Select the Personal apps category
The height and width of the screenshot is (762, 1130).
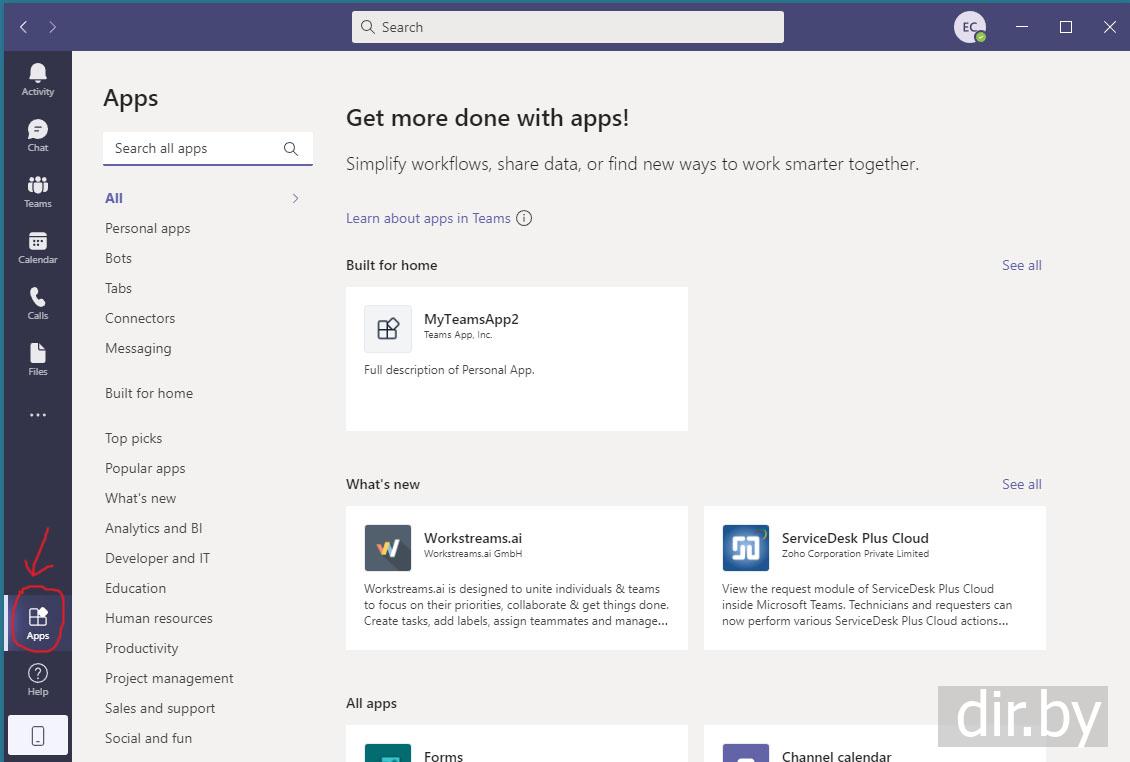click(147, 228)
